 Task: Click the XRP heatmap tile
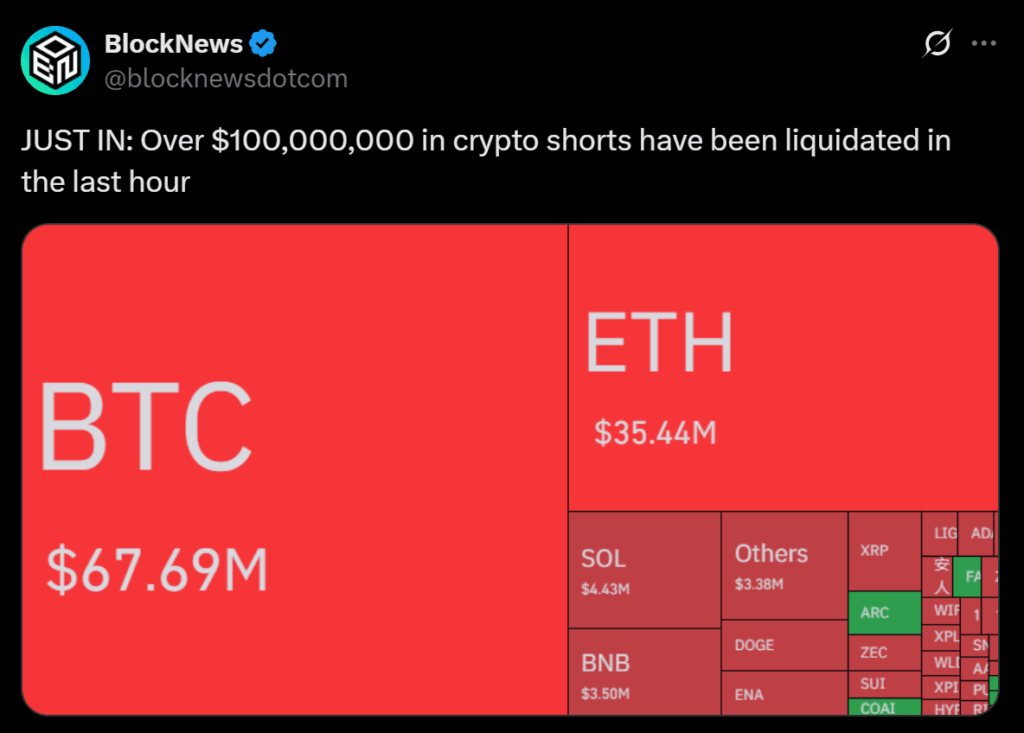[884, 551]
